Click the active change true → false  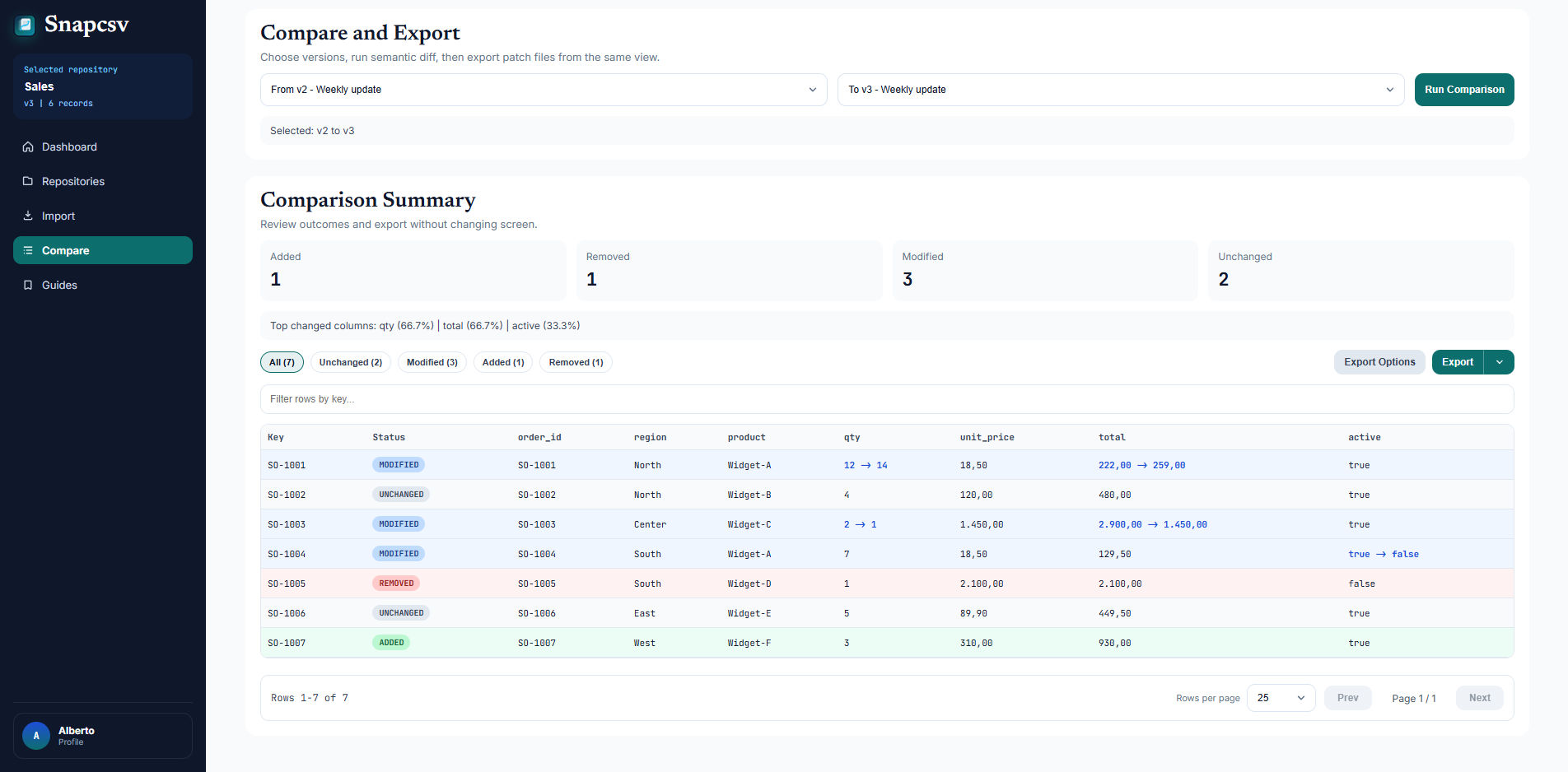(1384, 554)
